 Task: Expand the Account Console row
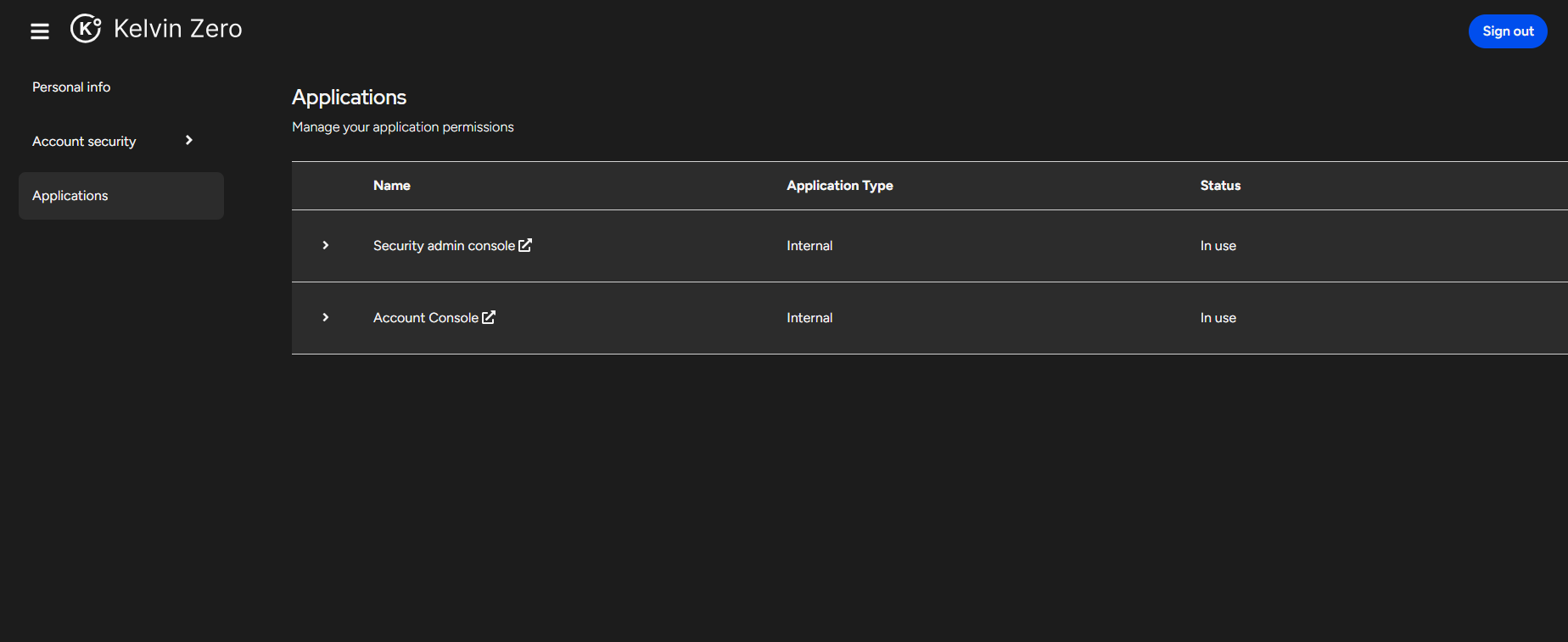coord(325,317)
